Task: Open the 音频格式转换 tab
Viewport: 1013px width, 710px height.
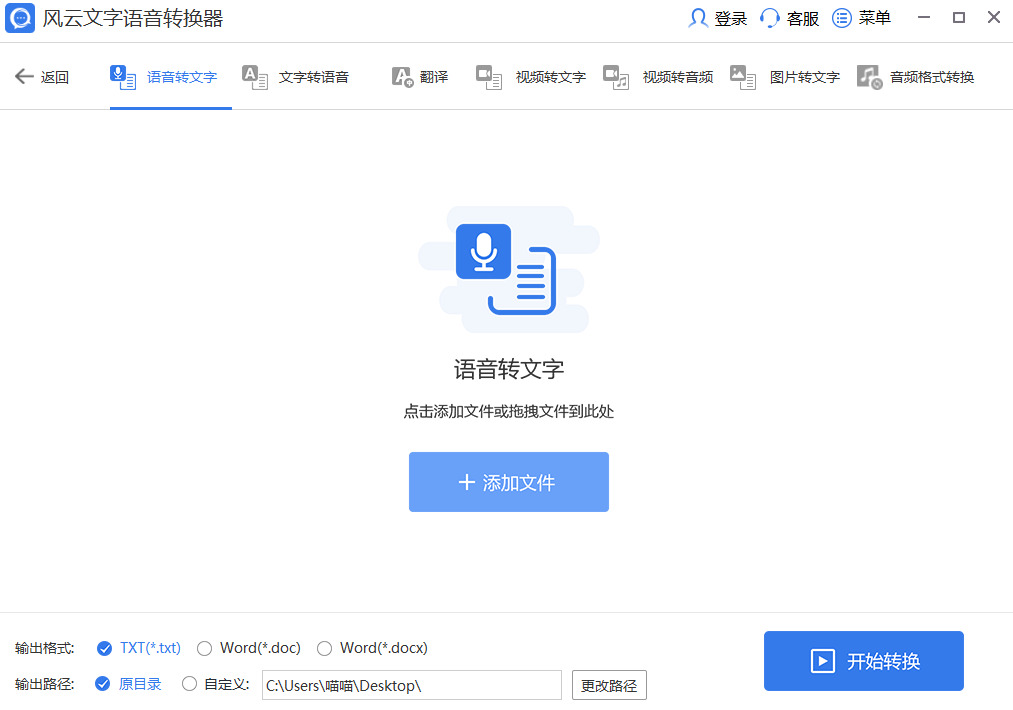Action: [918, 76]
